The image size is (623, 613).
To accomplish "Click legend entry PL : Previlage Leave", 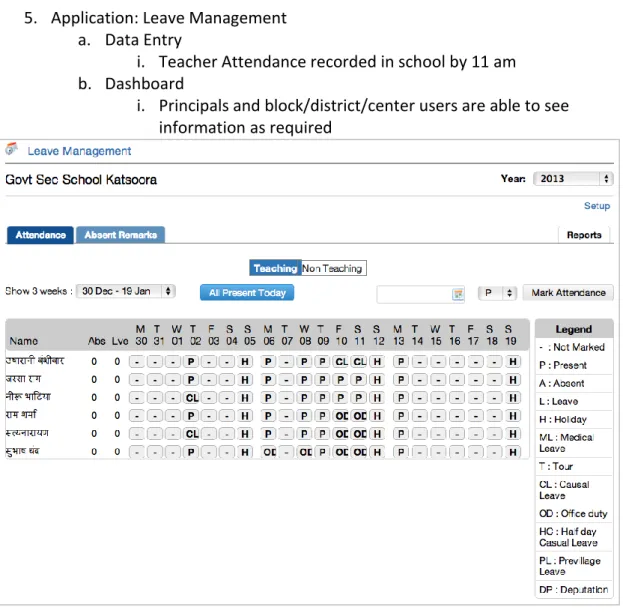I will tap(570, 566).
